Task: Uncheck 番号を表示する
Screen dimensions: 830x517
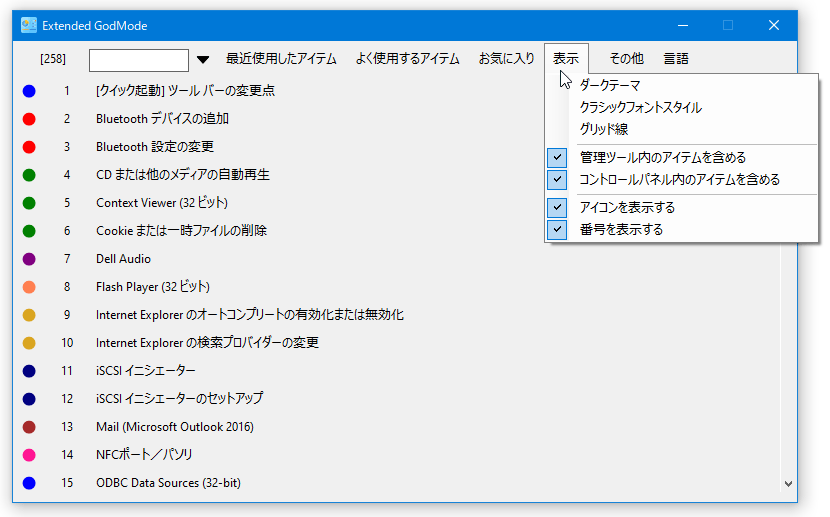Action: pos(557,230)
